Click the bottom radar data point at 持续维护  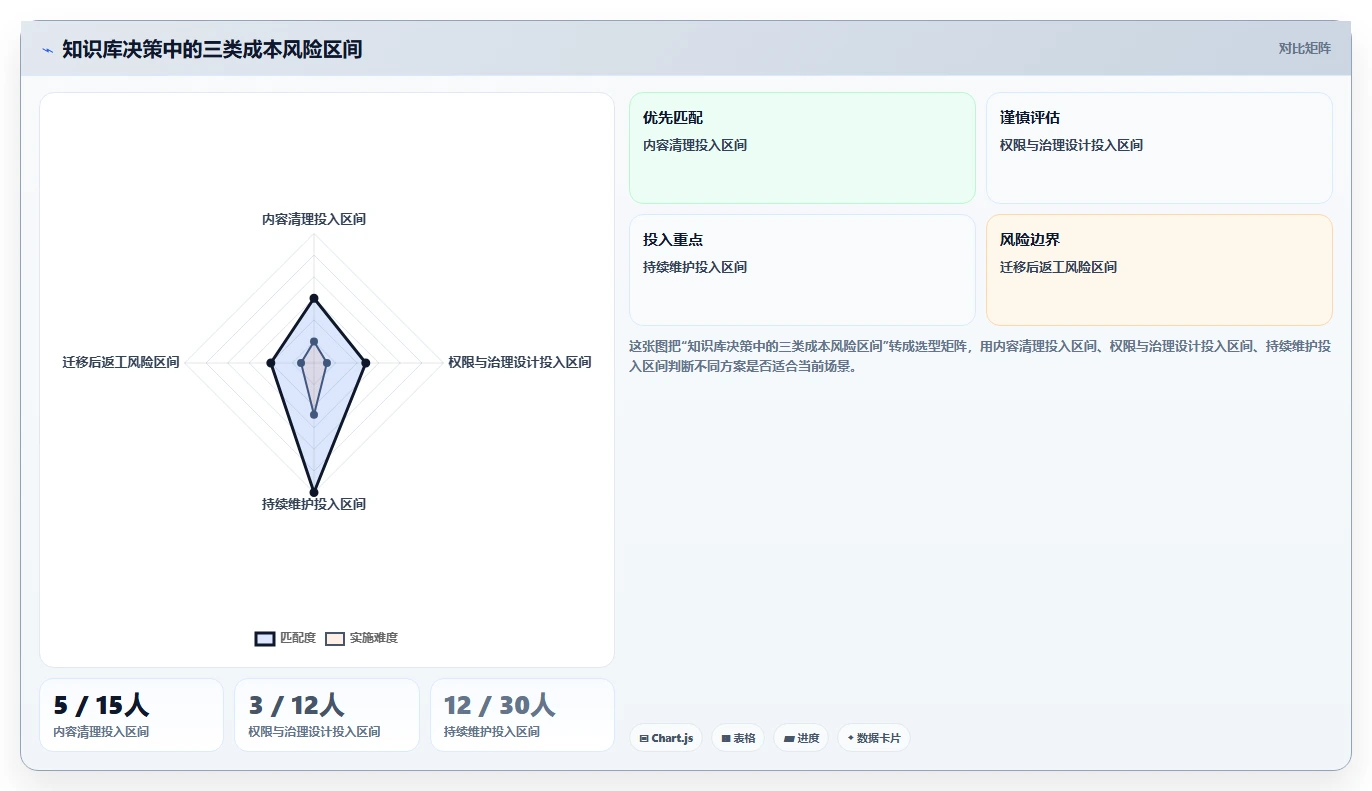coord(314,491)
